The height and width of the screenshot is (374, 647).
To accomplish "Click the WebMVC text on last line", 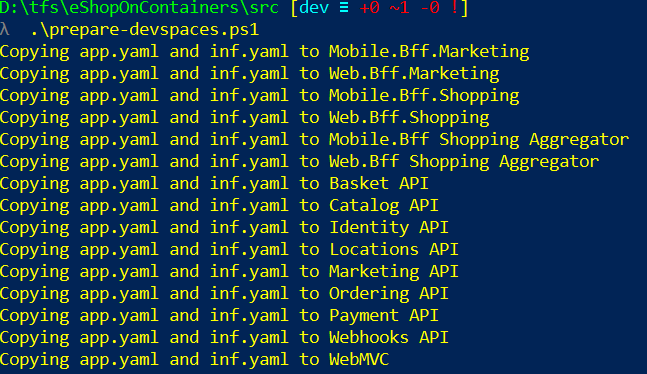I will tap(359, 360).
